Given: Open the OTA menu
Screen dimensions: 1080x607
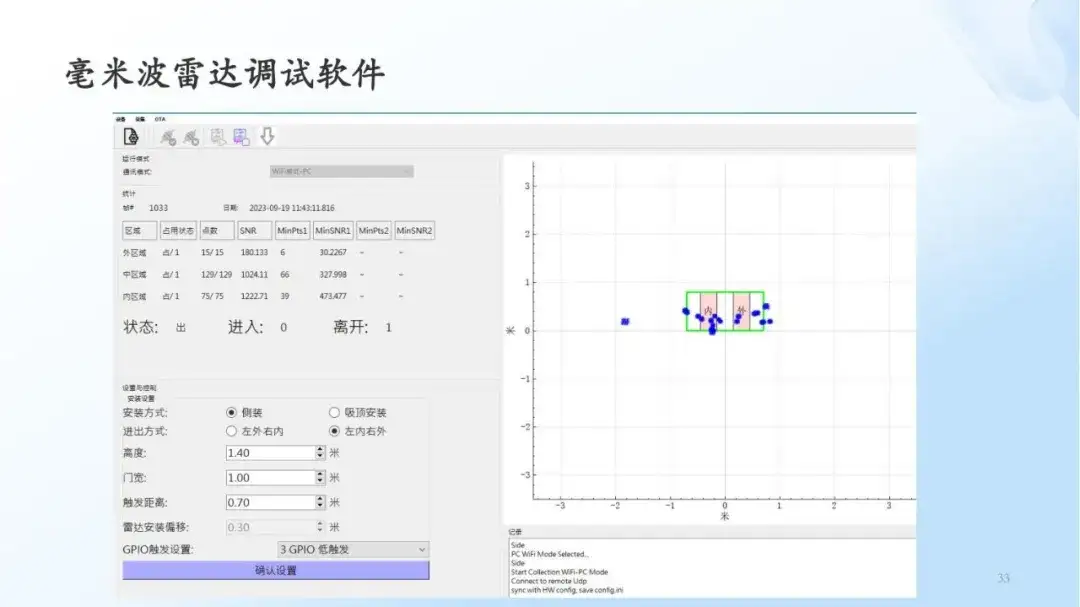Looking at the screenshot, I should pyautogui.click(x=160, y=119).
